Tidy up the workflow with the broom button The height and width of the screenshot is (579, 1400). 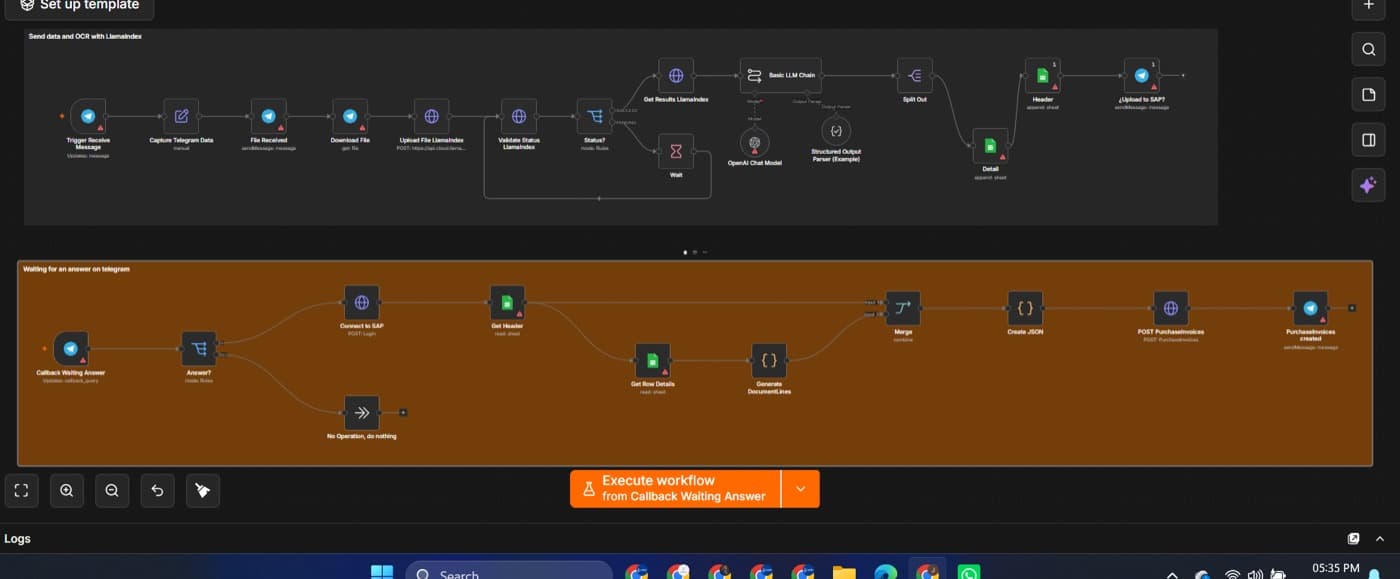tap(203, 490)
